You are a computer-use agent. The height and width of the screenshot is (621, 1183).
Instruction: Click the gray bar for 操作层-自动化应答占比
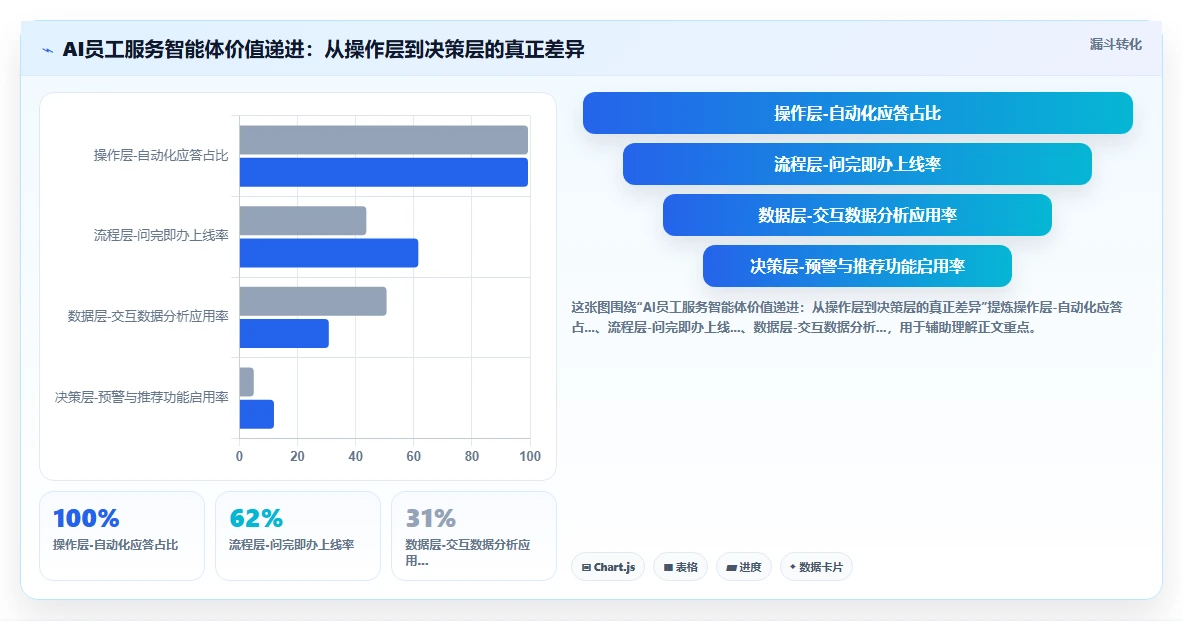[384, 140]
